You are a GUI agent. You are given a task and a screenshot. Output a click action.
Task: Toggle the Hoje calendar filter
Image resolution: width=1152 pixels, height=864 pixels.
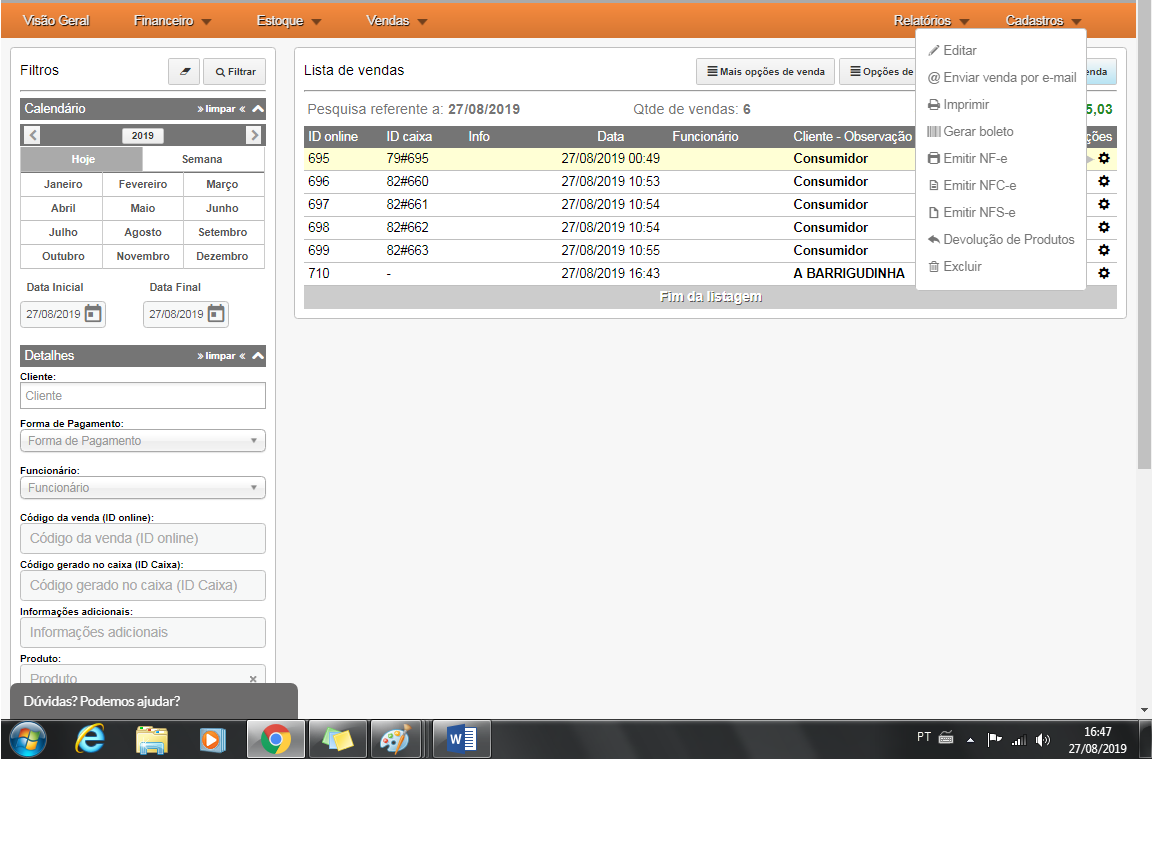click(82, 160)
